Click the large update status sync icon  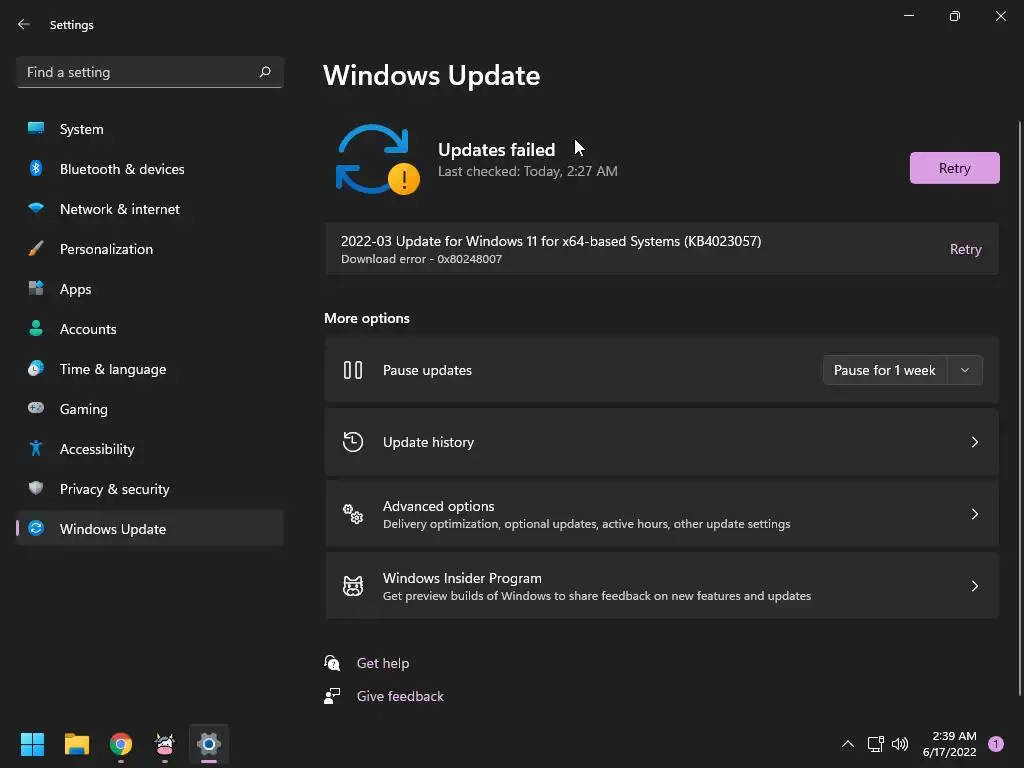(x=377, y=159)
